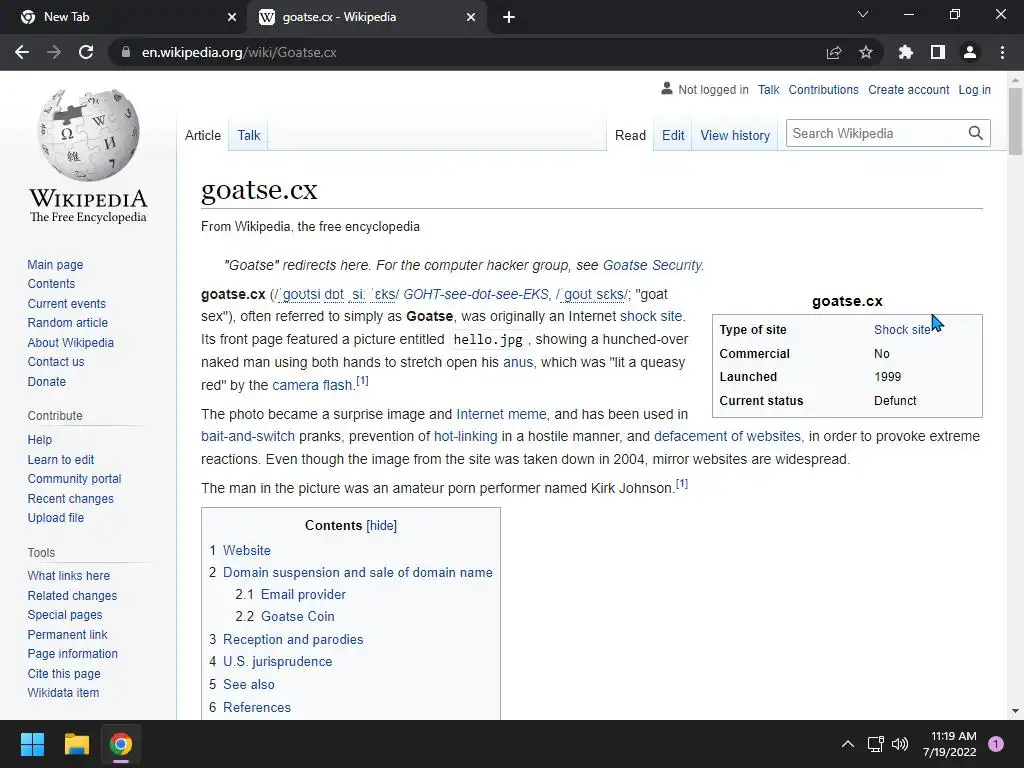Go back with the browser back arrow

22,52
